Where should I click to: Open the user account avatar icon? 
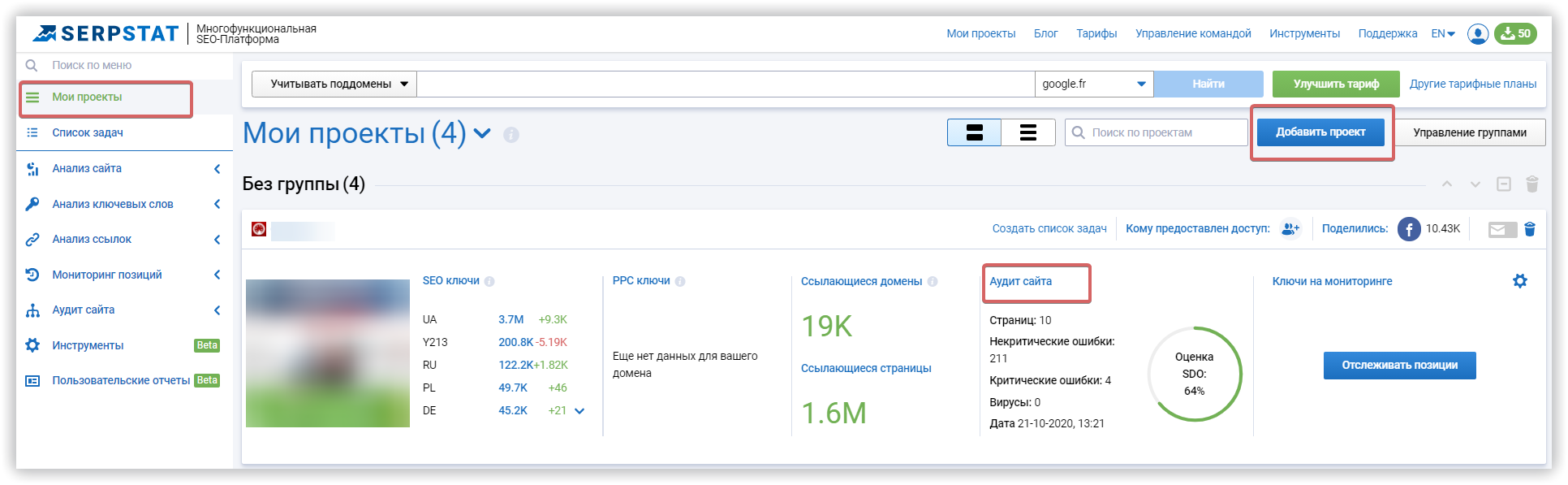pos(1478,34)
